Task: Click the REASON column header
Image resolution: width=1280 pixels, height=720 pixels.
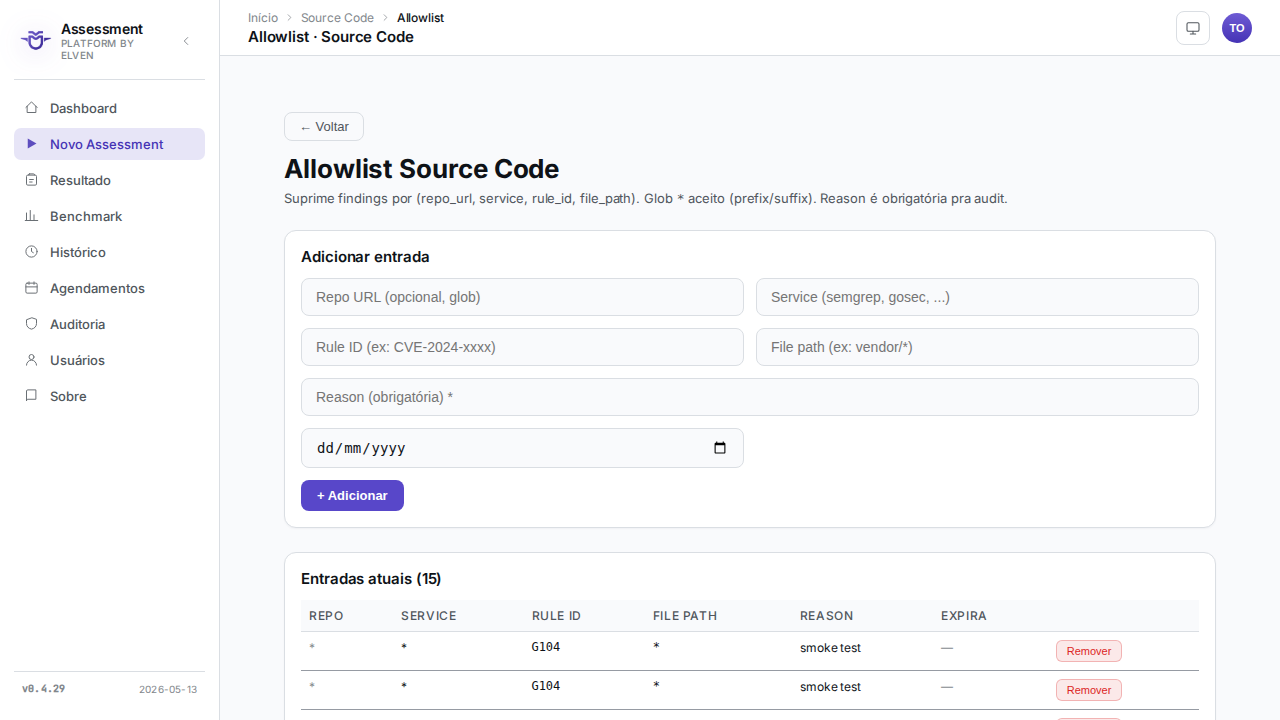Action: click(x=827, y=616)
